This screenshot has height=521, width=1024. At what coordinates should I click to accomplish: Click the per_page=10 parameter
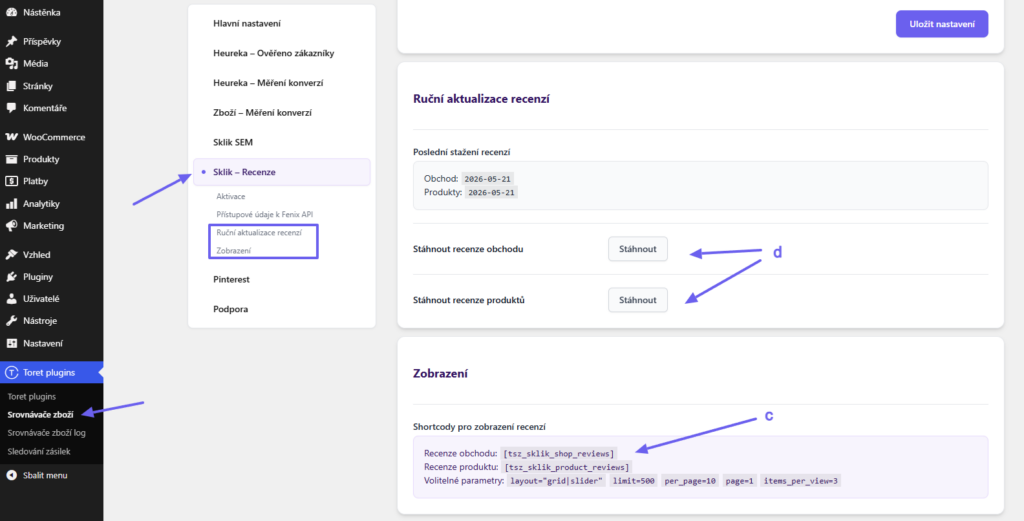[690, 481]
